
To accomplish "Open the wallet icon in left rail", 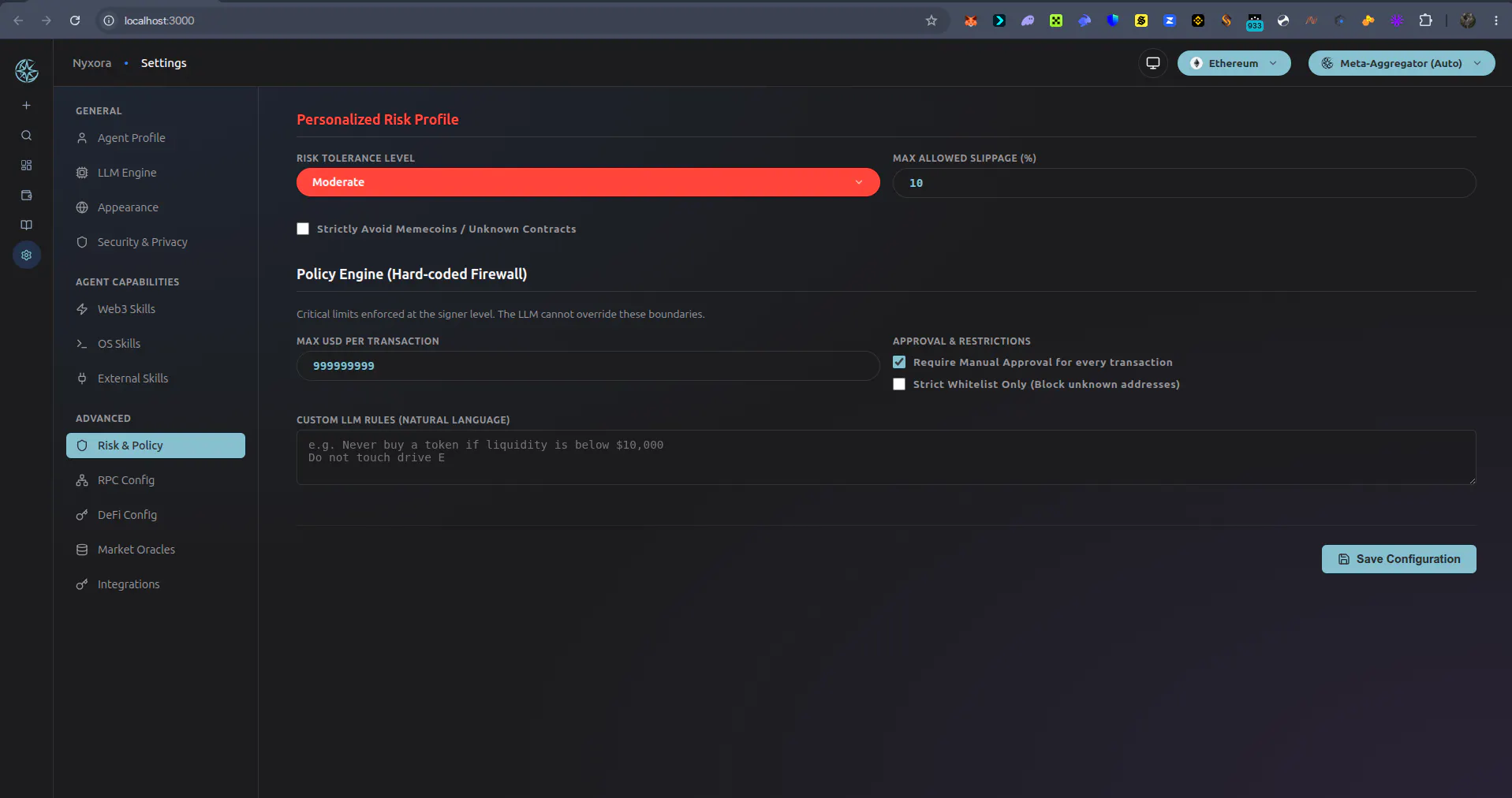I will (26, 196).
